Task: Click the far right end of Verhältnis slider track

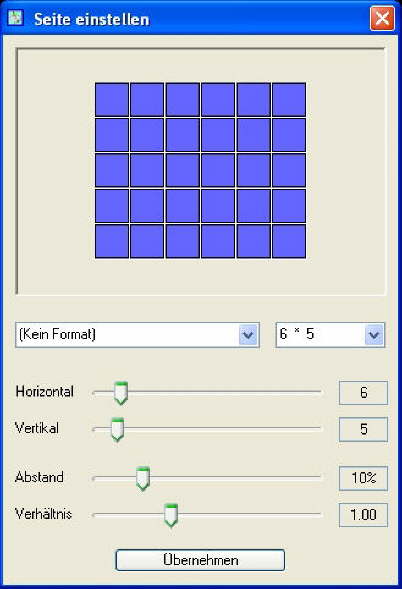Action: coord(319,514)
